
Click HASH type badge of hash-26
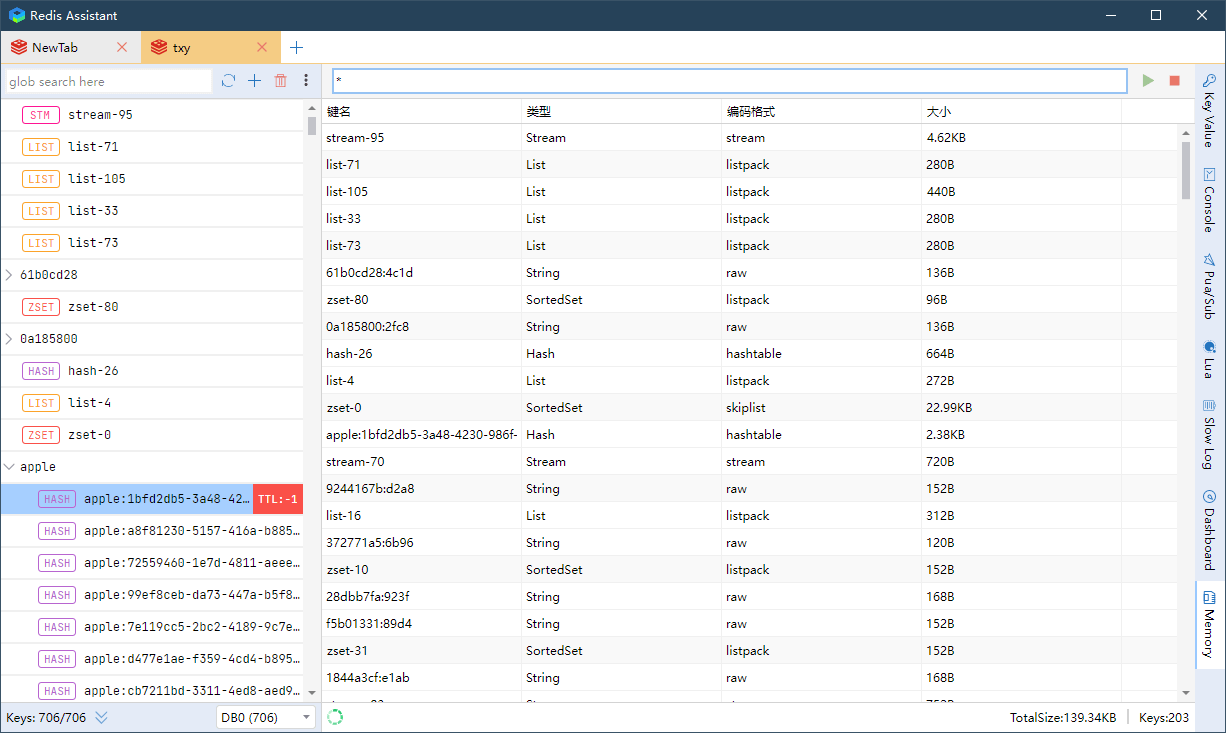click(40, 371)
